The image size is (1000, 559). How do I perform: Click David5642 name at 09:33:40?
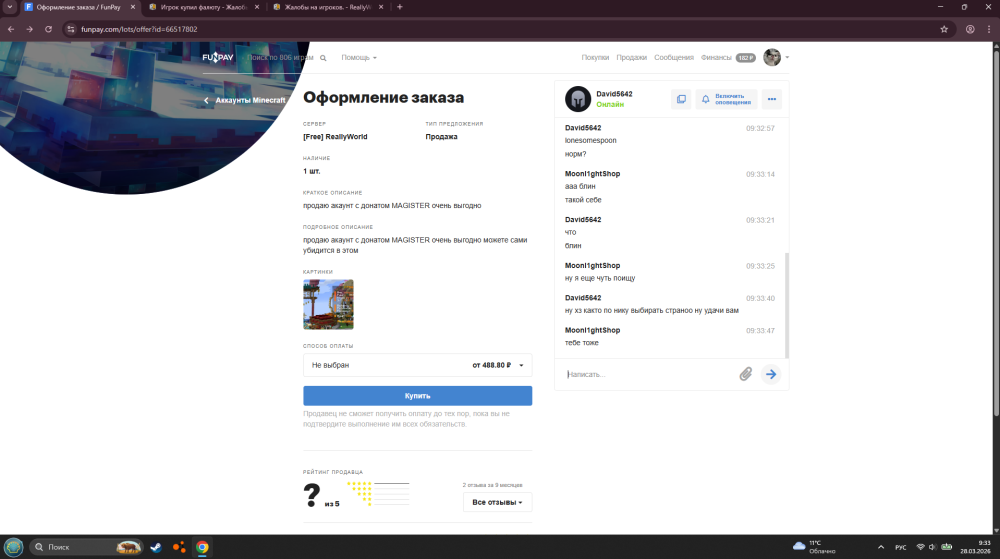(x=583, y=298)
